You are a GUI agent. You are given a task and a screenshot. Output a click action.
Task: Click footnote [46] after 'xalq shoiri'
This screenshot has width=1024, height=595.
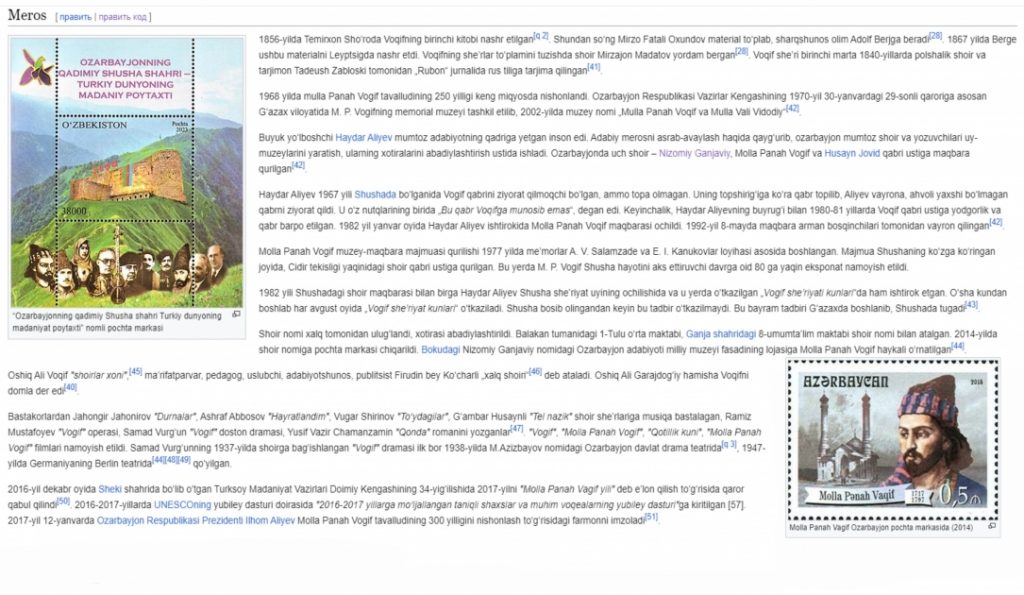click(535, 372)
